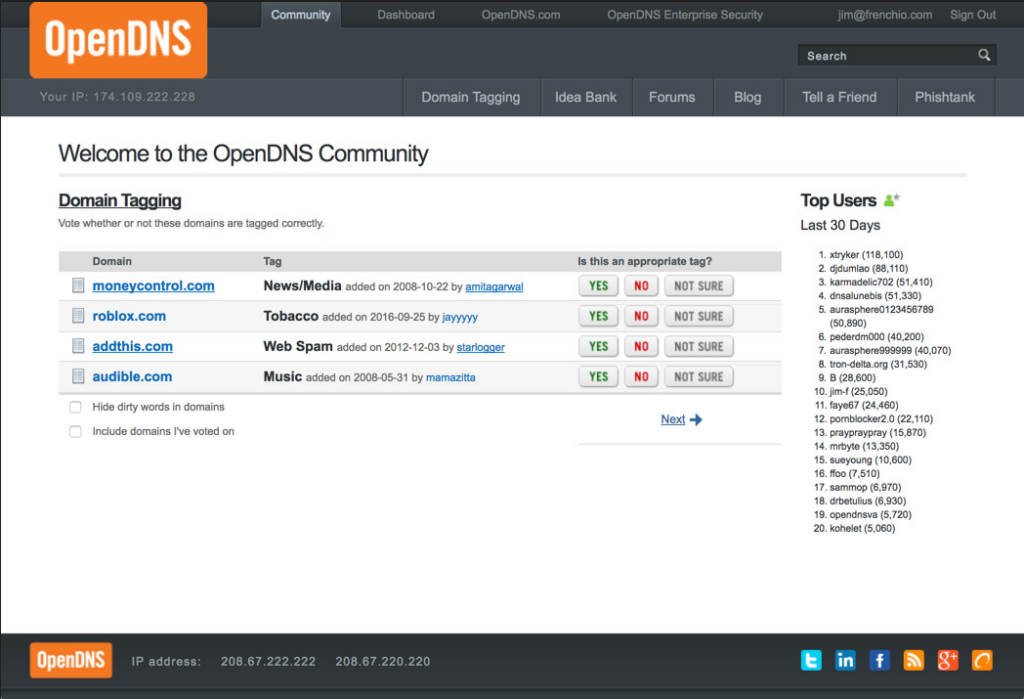Screen dimensions: 1024x699
Task: Click the Next page link
Action: point(673,419)
